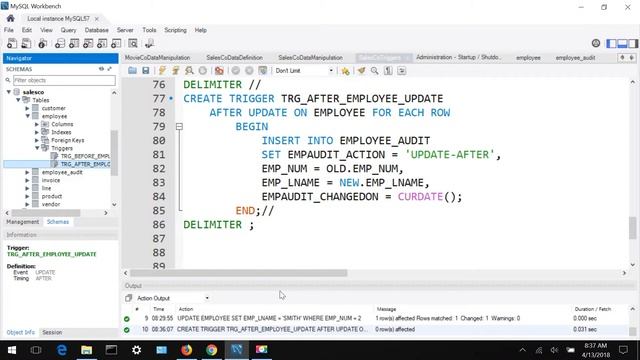Switch to Session tab
Screen dimensions: 640x360
(x=52, y=332)
